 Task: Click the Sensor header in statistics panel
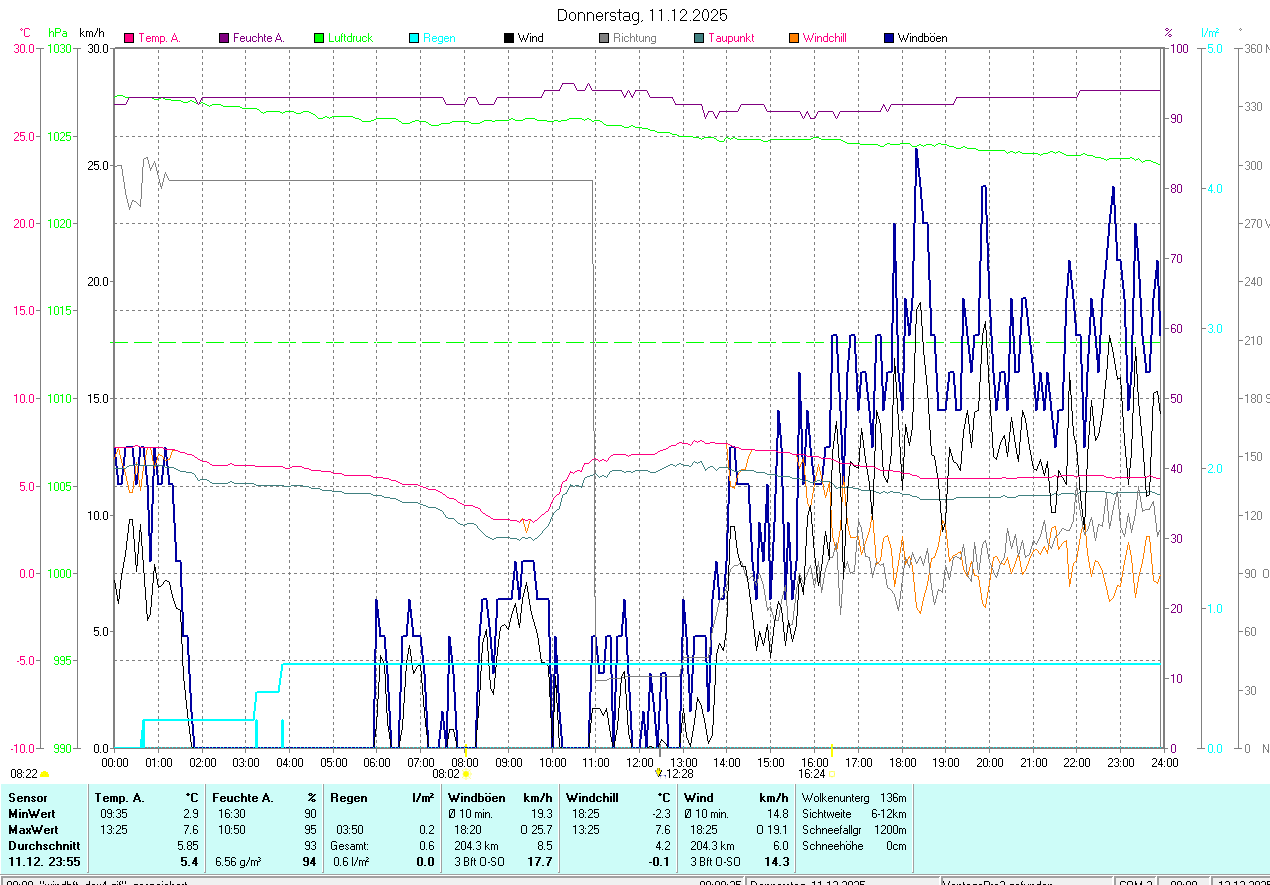click(27, 798)
